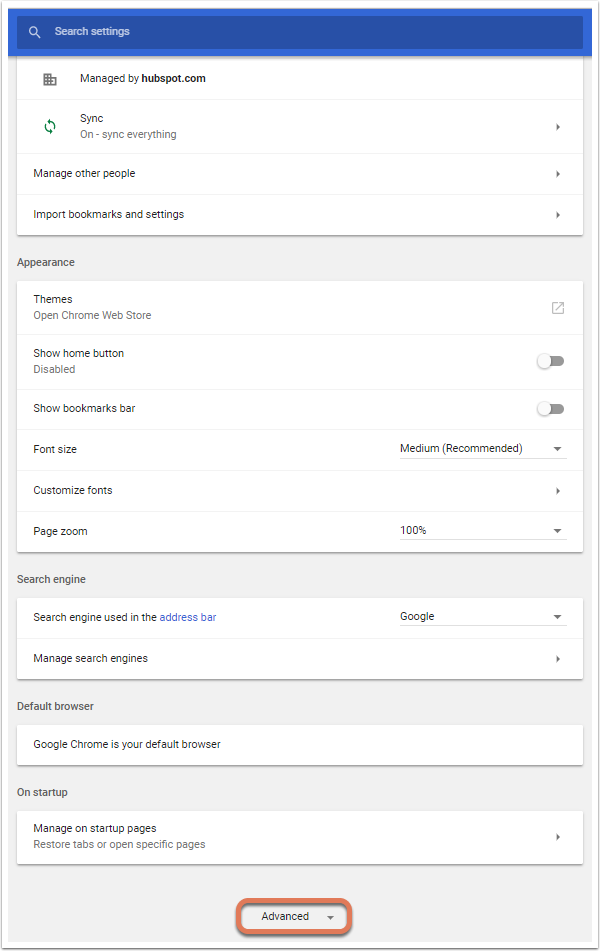Toggle Show home button switch

coord(550,361)
